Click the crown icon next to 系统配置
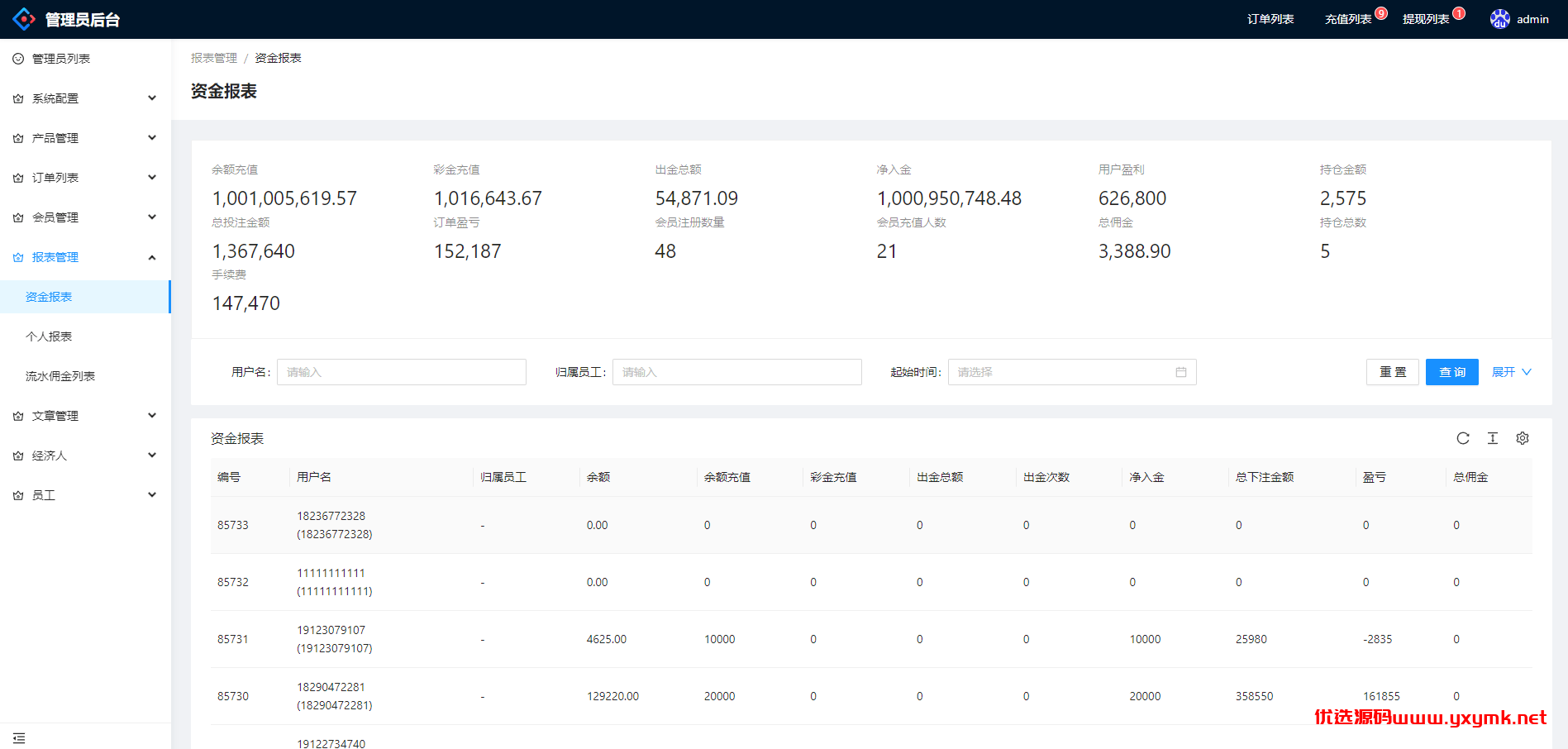The image size is (1568, 749). (18, 98)
